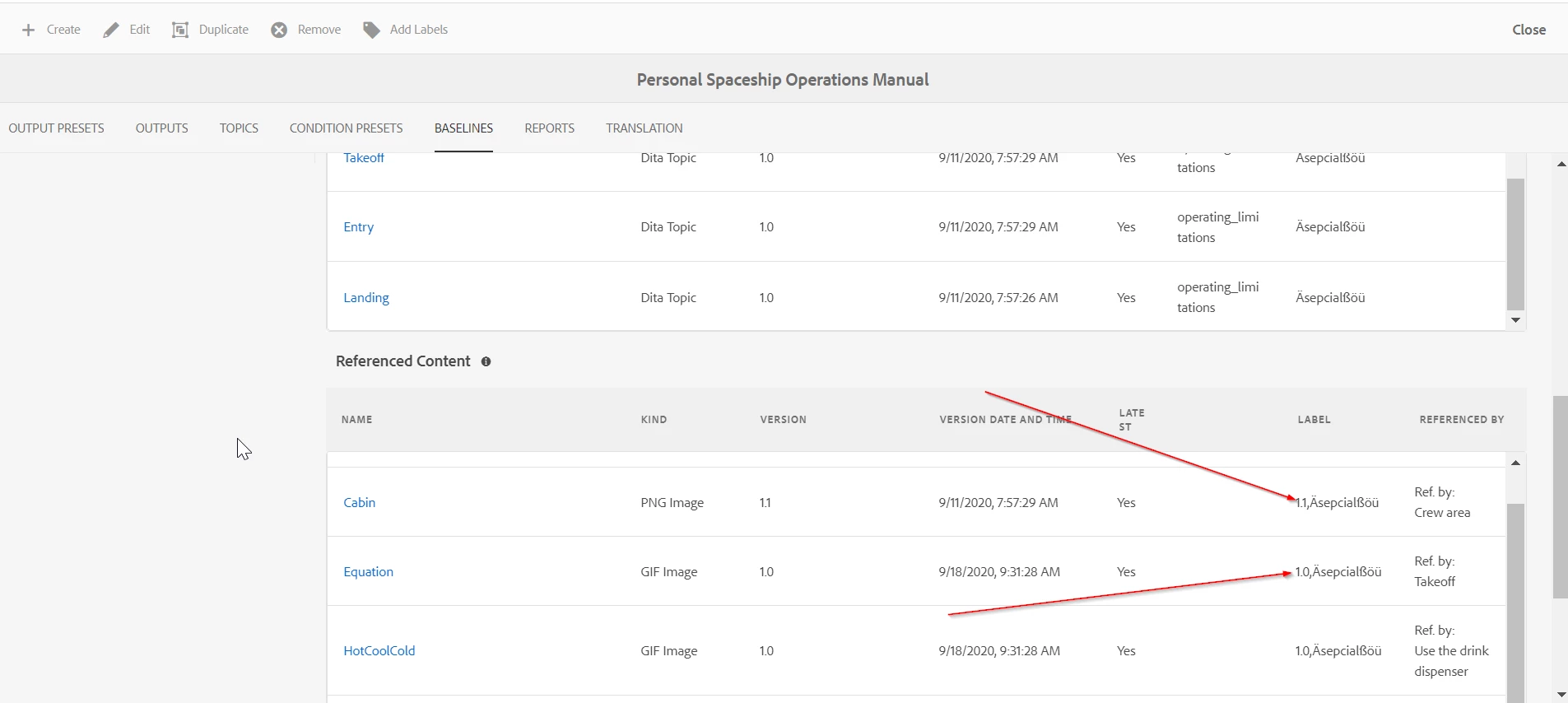The width and height of the screenshot is (1568, 703).
Task: Select the Baselines tab
Action: point(463,128)
